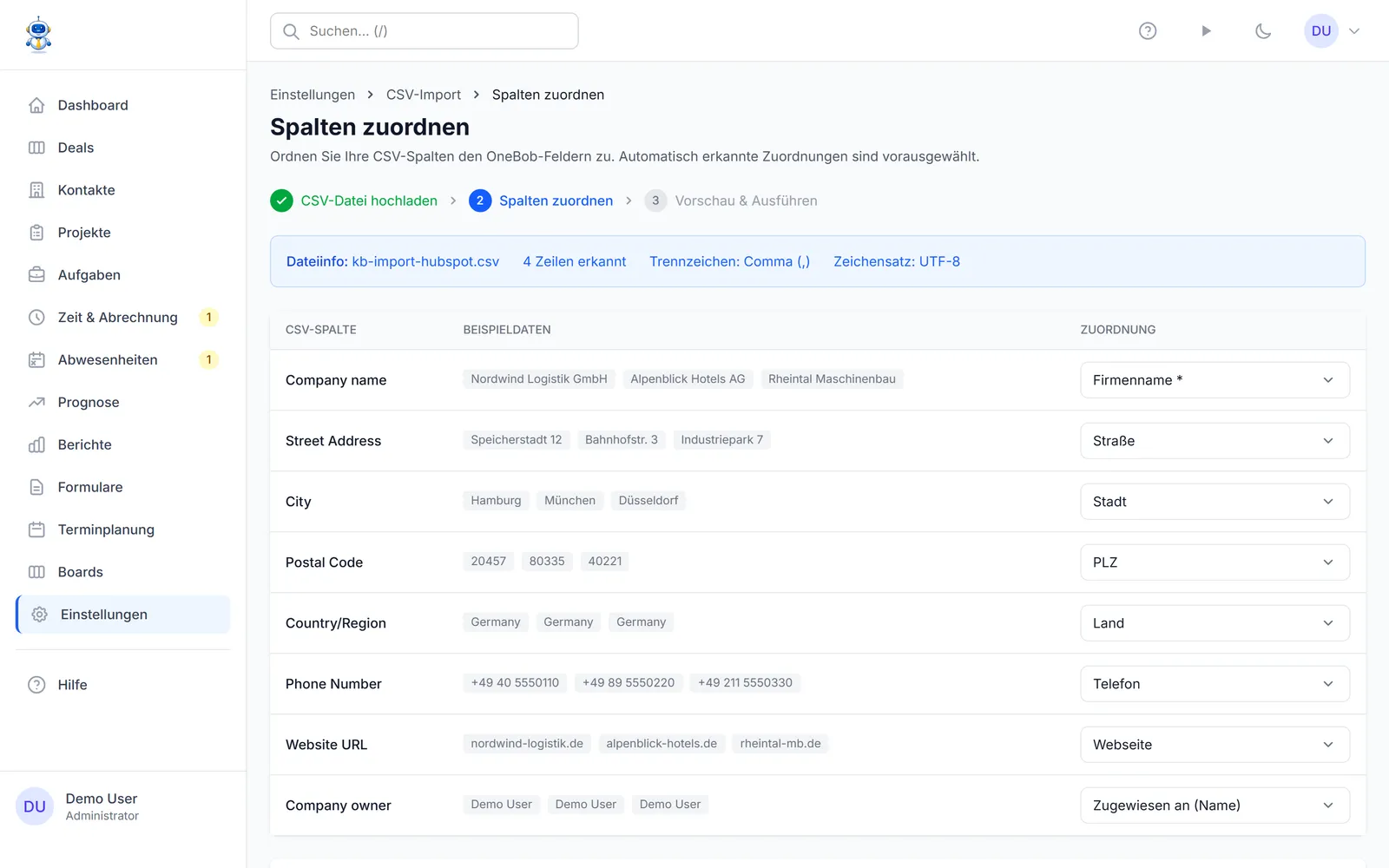Click the Berichte bar chart icon
1389x868 pixels.
pyautogui.click(x=36, y=445)
